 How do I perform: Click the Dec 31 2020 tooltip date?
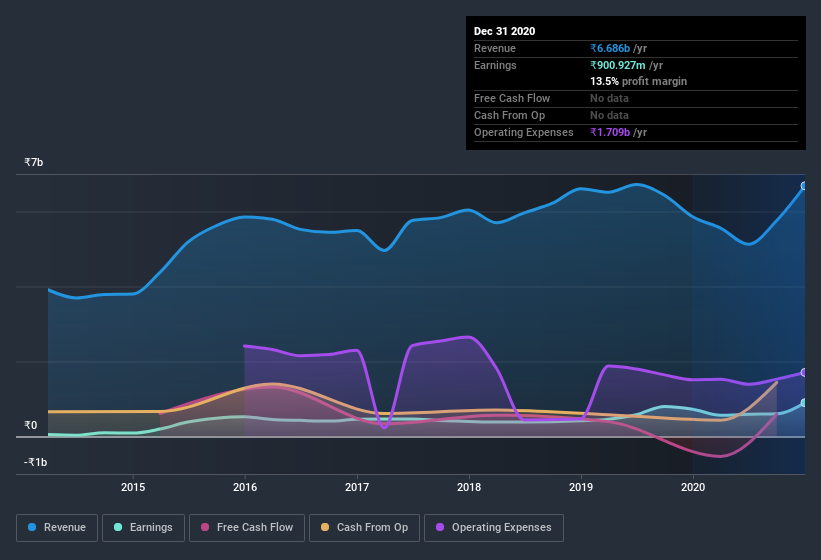pos(505,31)
